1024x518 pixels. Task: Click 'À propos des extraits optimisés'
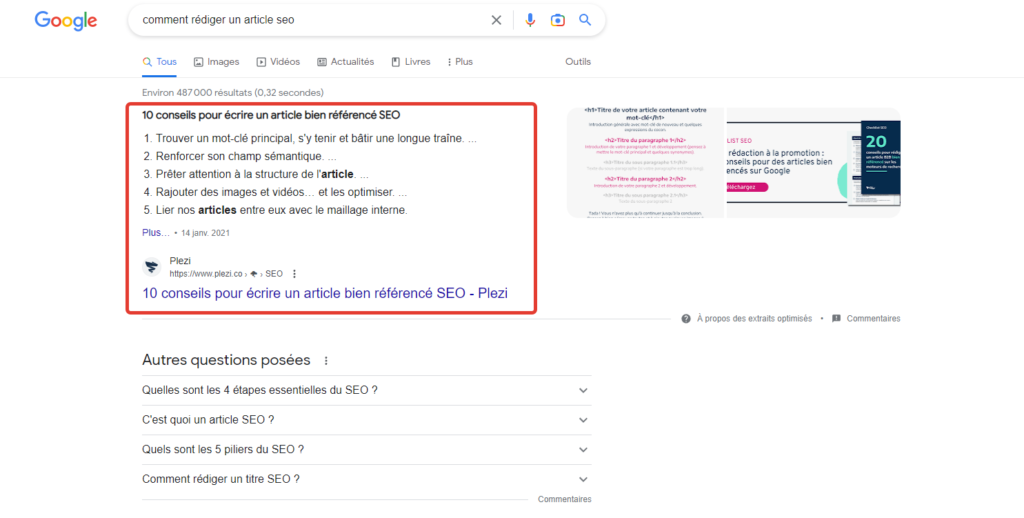(754, 319)
